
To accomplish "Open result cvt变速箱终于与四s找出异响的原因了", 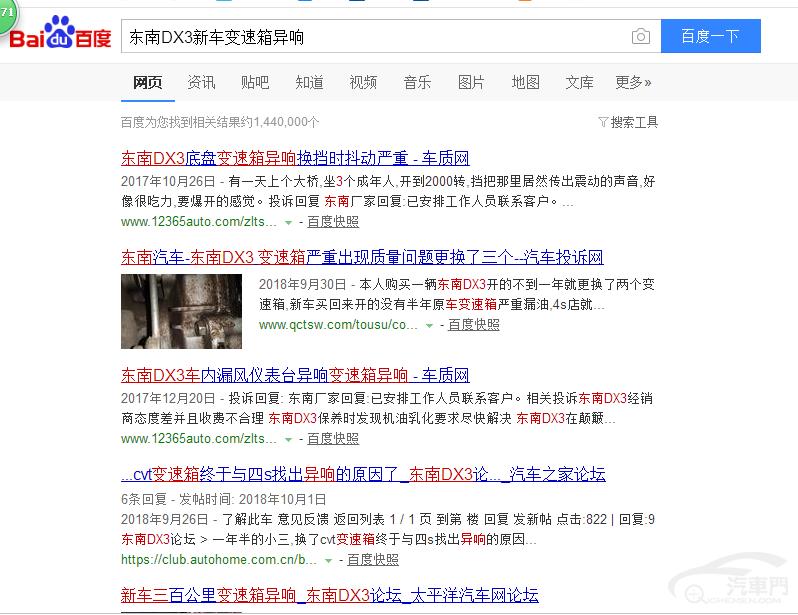I will click(x=363, y=474).
